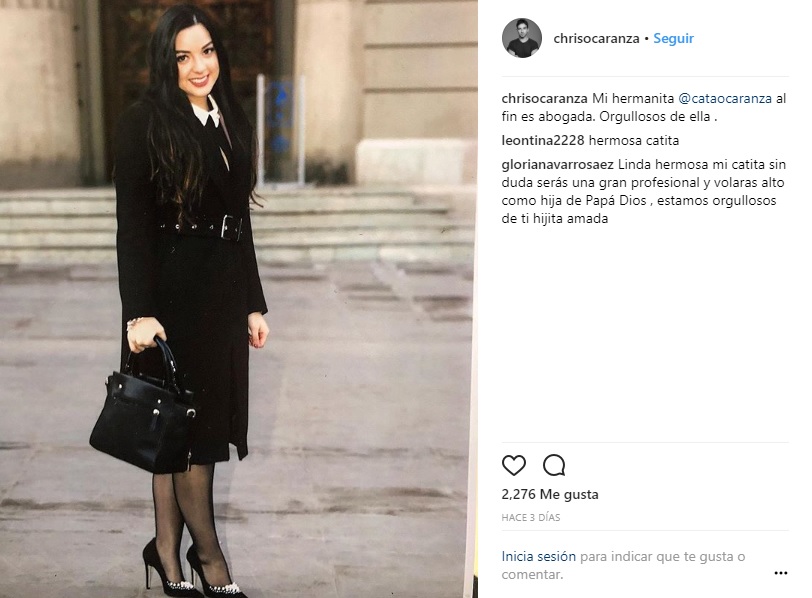
Task: Follow the account with Seguir
Action: pos(673,39)
